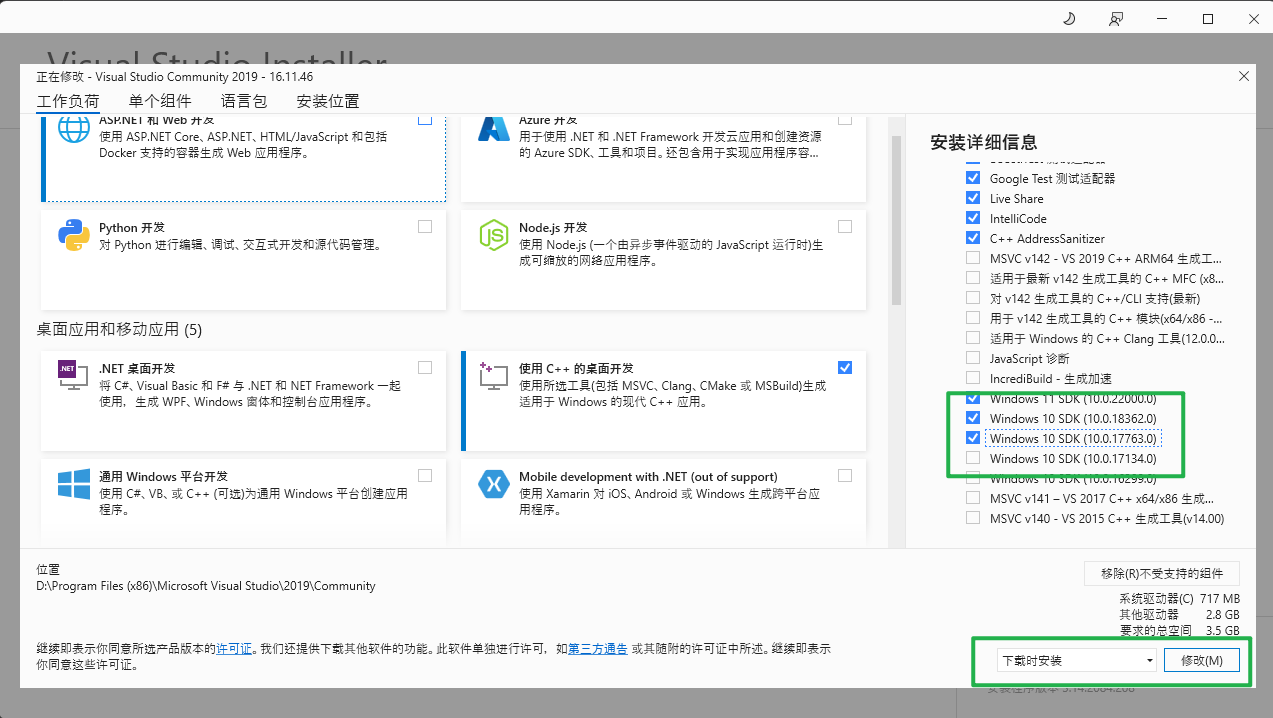Check the Python development workload checkbox

(425, 227)
